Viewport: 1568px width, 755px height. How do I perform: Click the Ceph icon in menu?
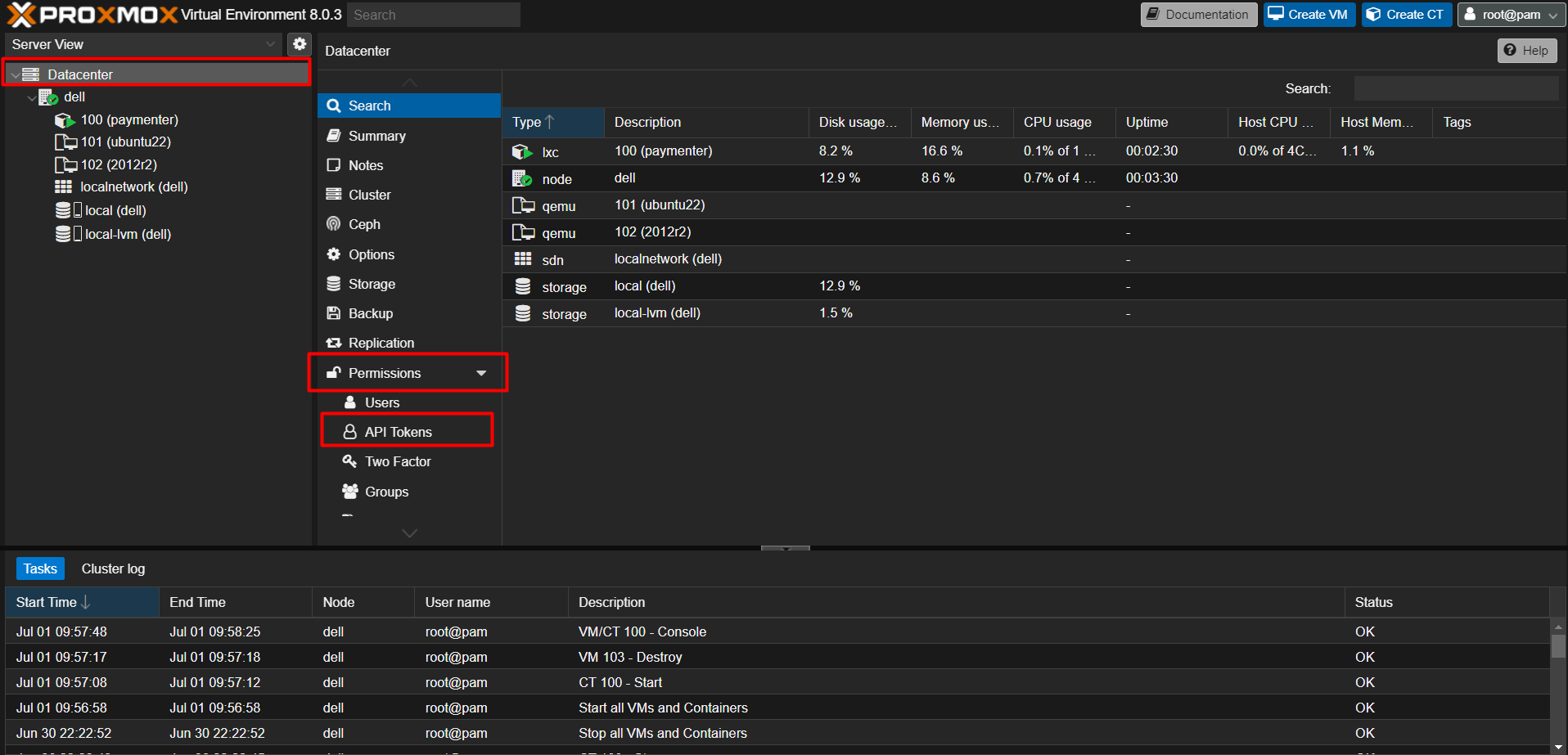click(x=333, y=224)
